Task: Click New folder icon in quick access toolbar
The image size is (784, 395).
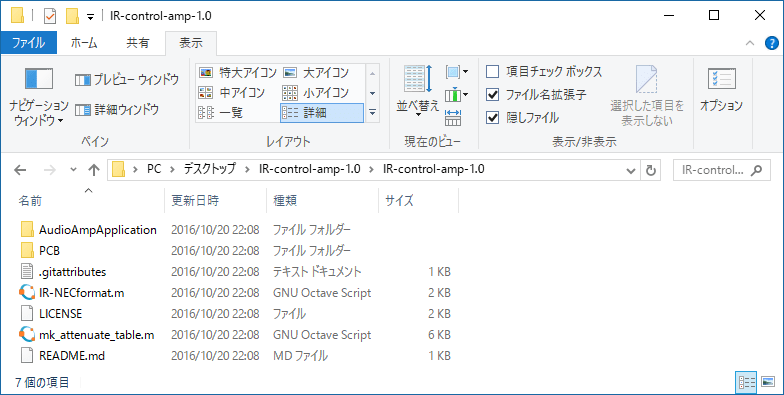Action: tap(72, 16)
